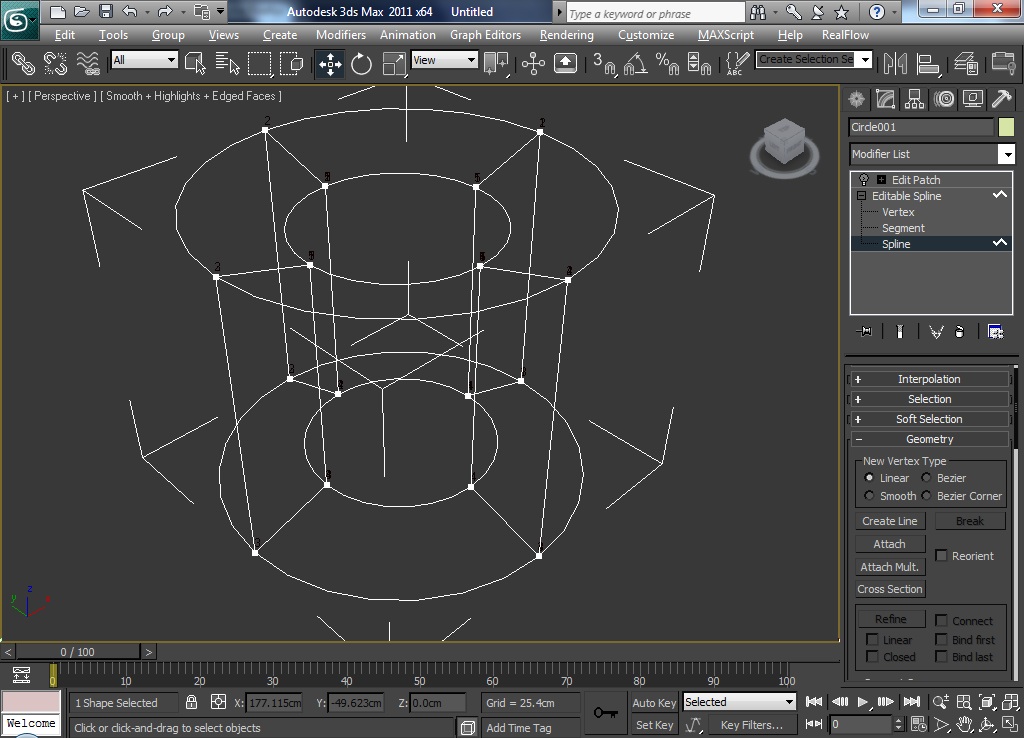Toggle the Auto Key button

[x=654, y=703]
